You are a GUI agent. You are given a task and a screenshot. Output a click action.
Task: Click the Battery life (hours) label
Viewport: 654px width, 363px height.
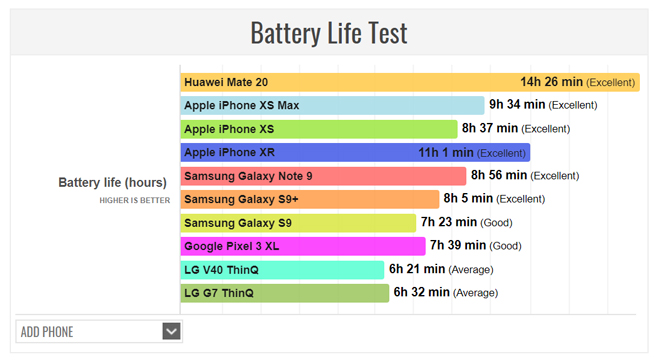[112, 182]
